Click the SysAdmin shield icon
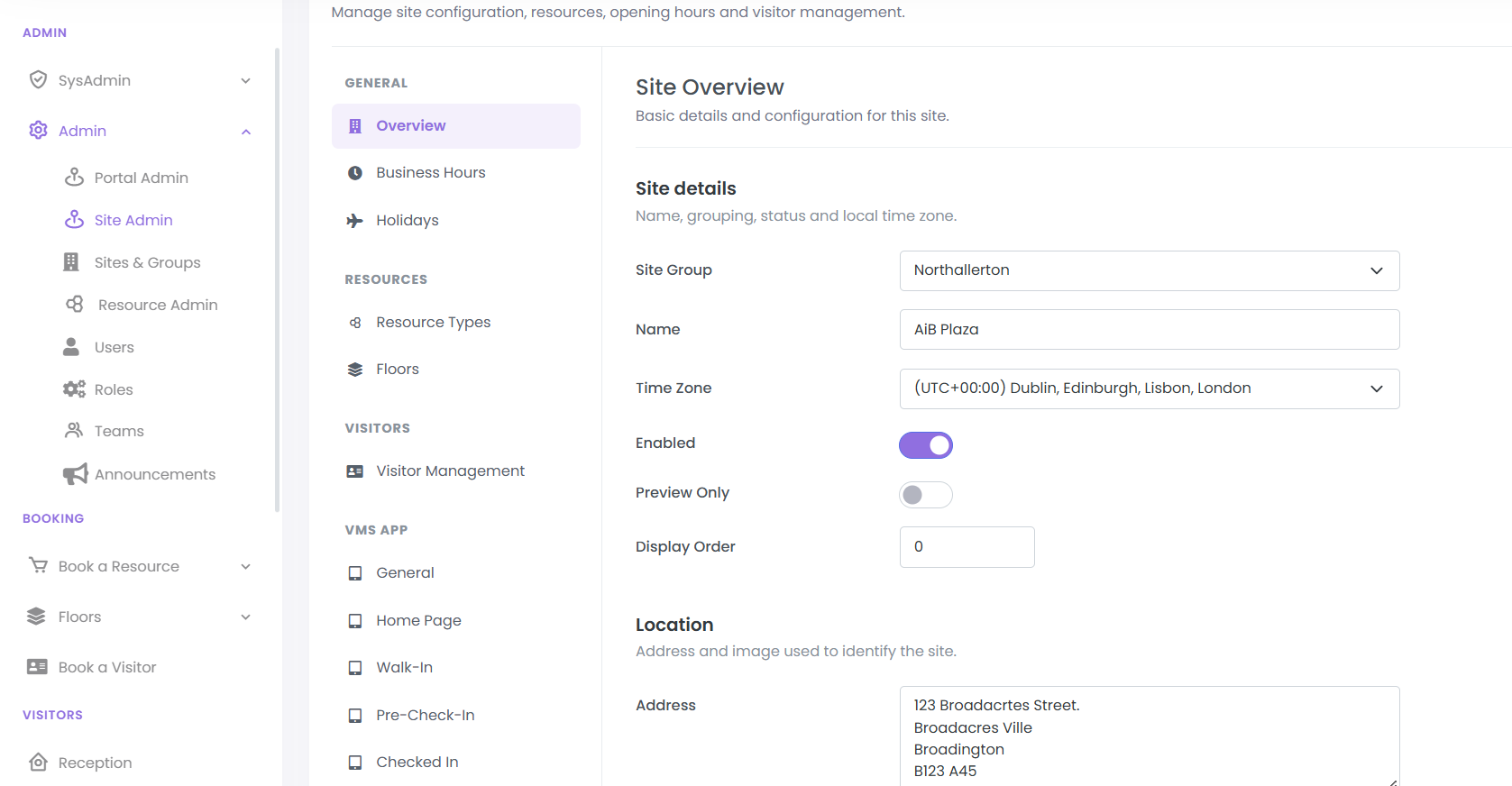This screenshot has height=786, width=1512. pyautogui.click(x=38, y=80)
